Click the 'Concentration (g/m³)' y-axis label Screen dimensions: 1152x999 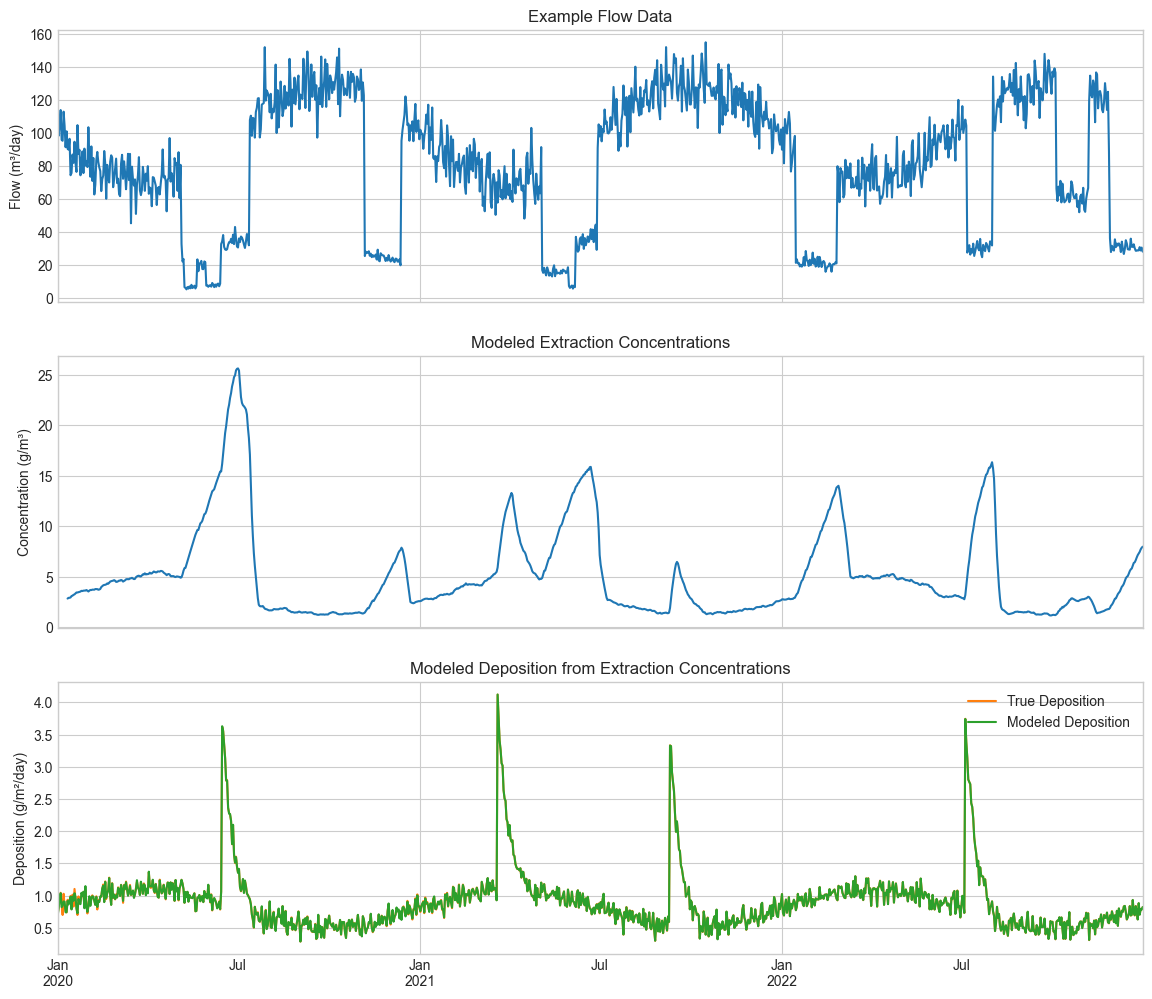tap(23, 492)
